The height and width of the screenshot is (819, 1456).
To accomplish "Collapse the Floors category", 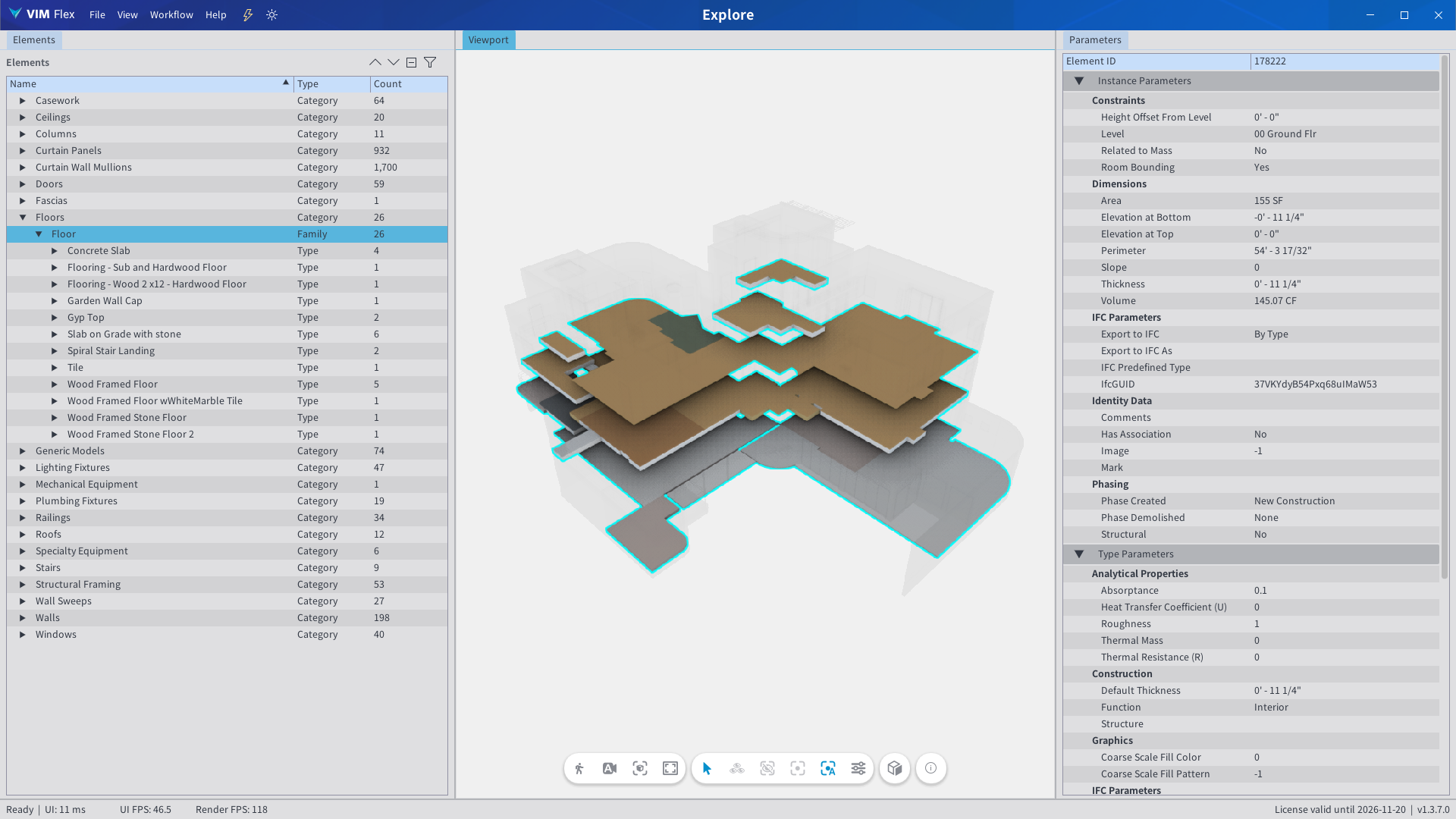I will [x=23, y=218].
